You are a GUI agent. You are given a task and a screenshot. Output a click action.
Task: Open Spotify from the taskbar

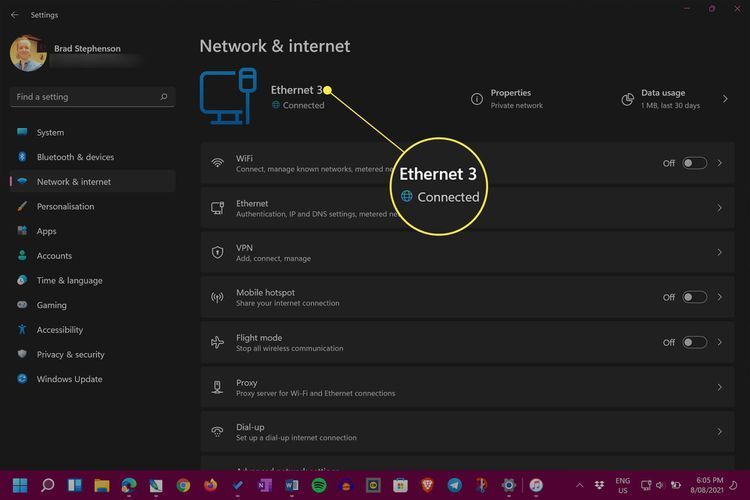coord(318,485)
